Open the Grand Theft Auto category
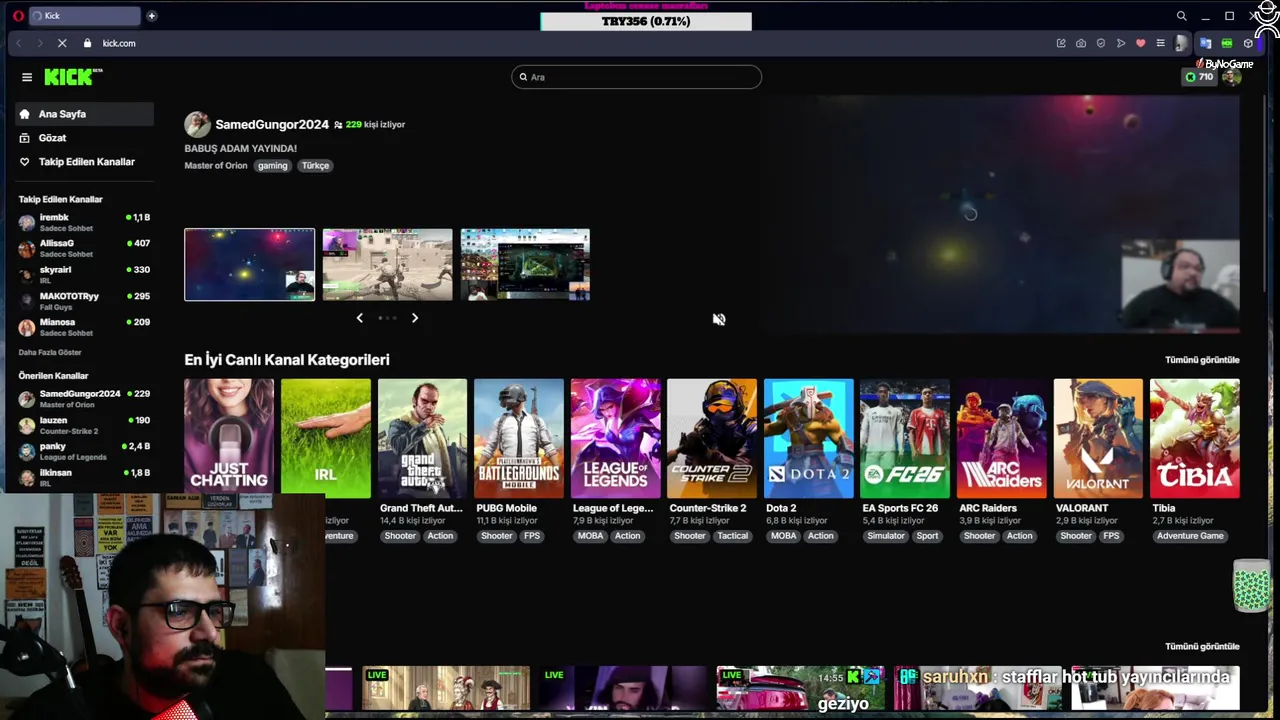Screen dimensions: 1280x720 pyautogui.click(x=422, y=438)
